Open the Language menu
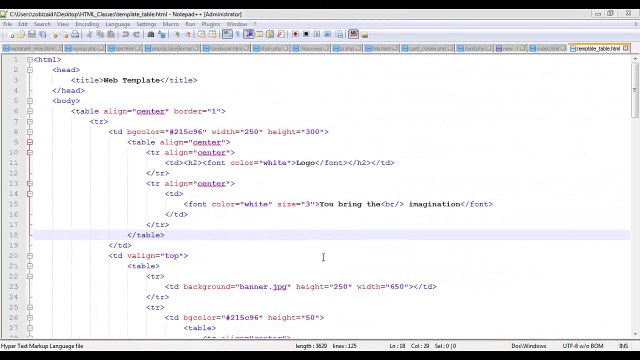Image resolution: width=640 pixels, height=360 pixels. [x=118, y=24]
